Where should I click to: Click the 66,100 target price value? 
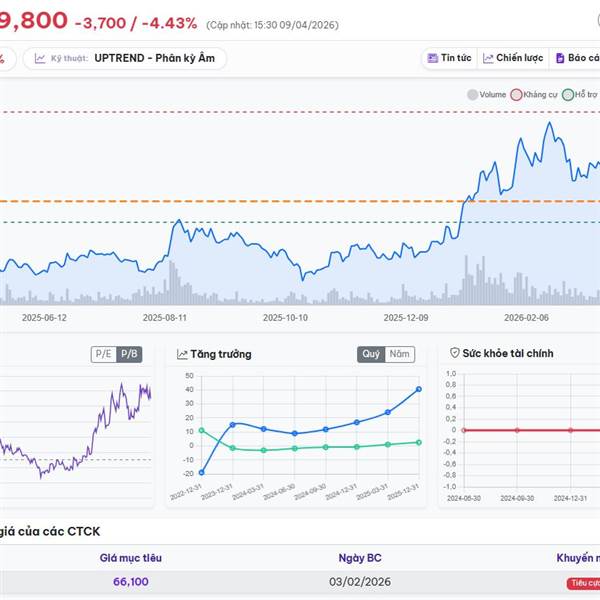point(130,582)
